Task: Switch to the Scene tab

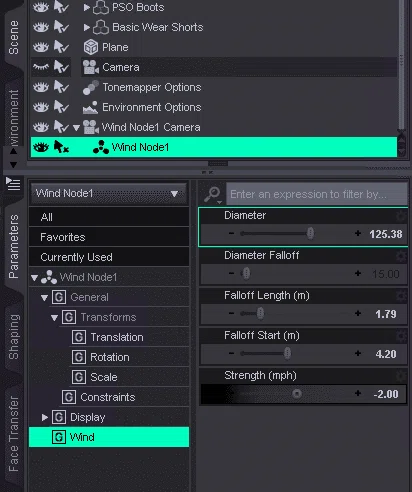Action: point(14,38)
